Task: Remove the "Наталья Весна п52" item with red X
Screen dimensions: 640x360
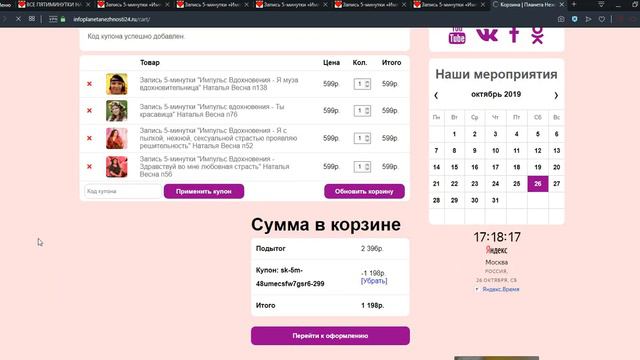Action: click(x=89, y=138)
